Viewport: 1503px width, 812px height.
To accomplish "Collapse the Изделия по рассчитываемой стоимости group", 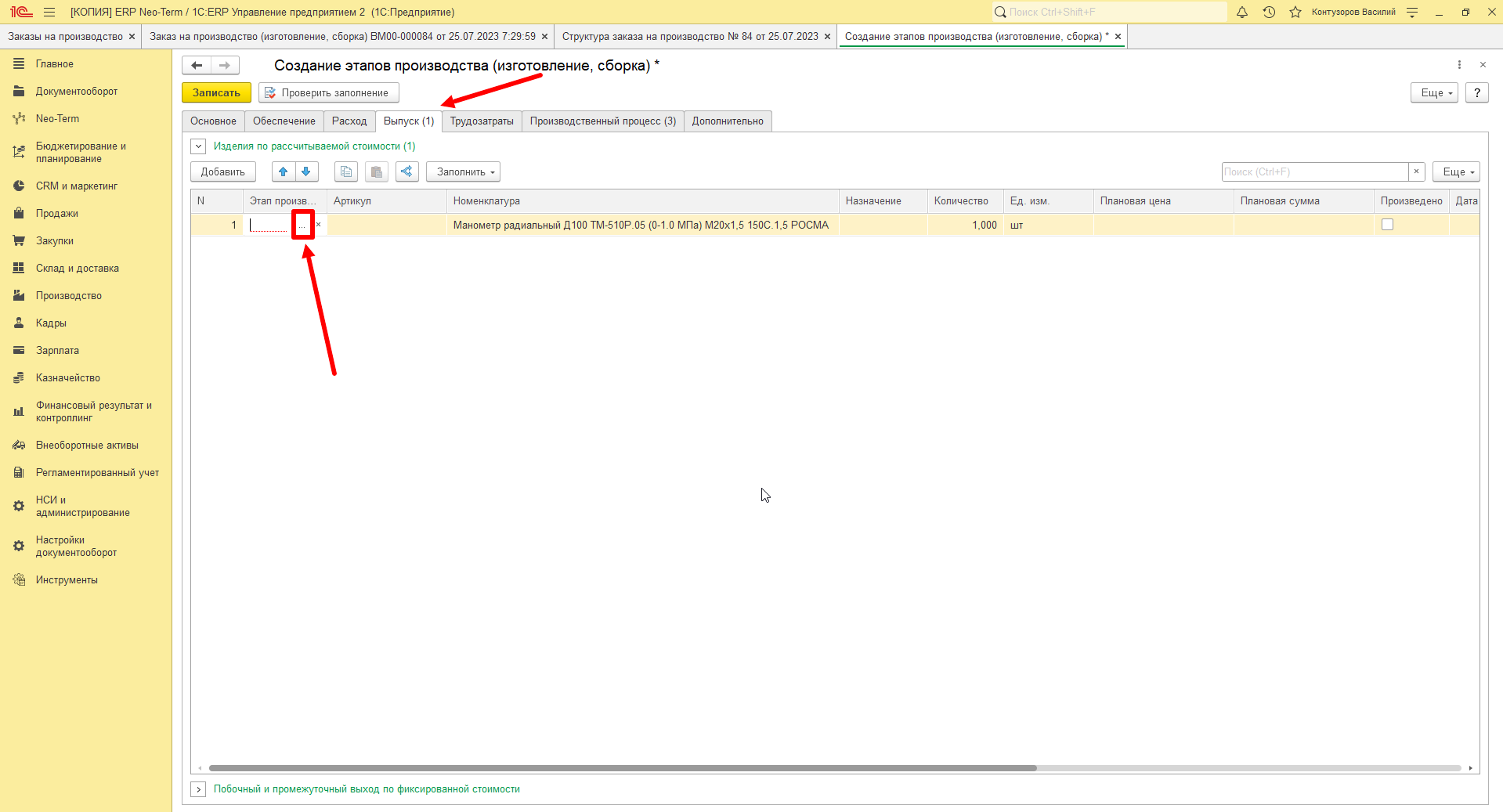I will click(198, 146).
